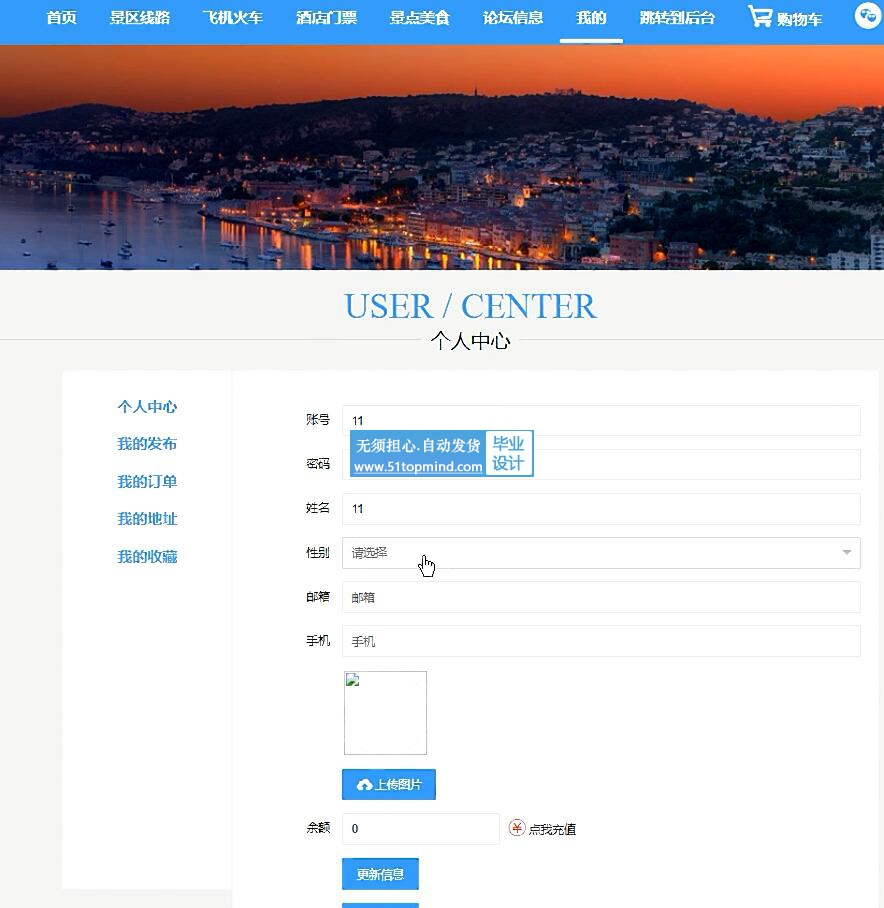Click the cloud upload icon on 上传图片

coord(364,785)
